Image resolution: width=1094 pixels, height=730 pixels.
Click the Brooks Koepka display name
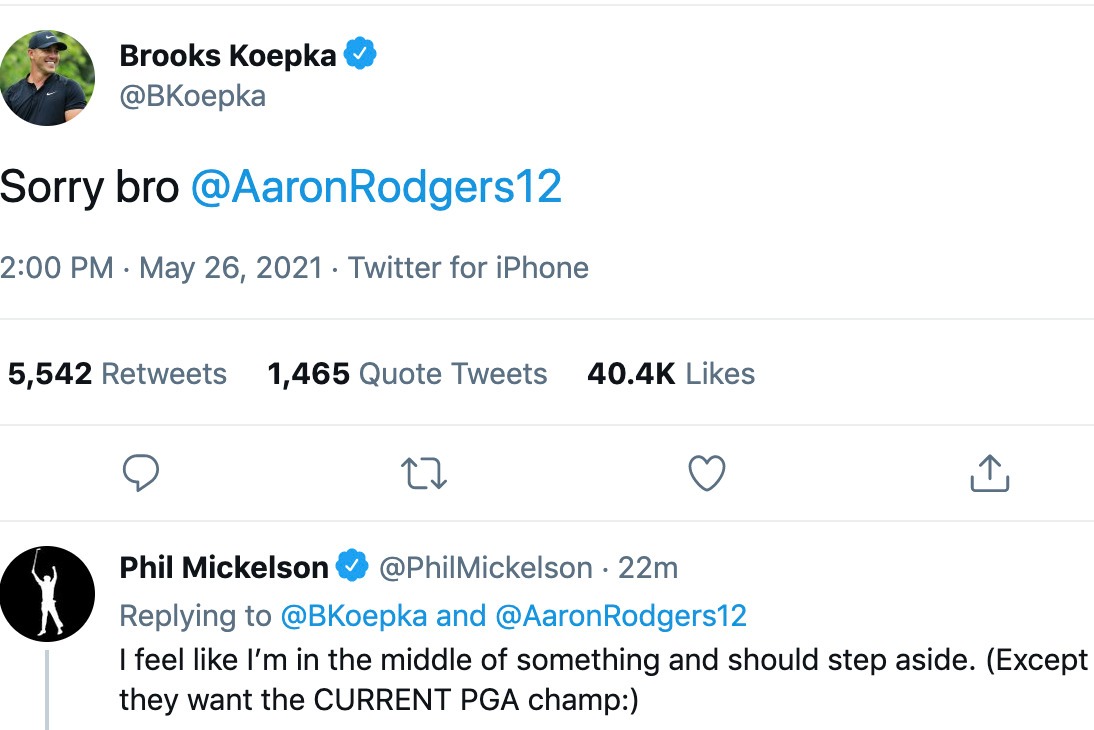[x=227, y=56]
